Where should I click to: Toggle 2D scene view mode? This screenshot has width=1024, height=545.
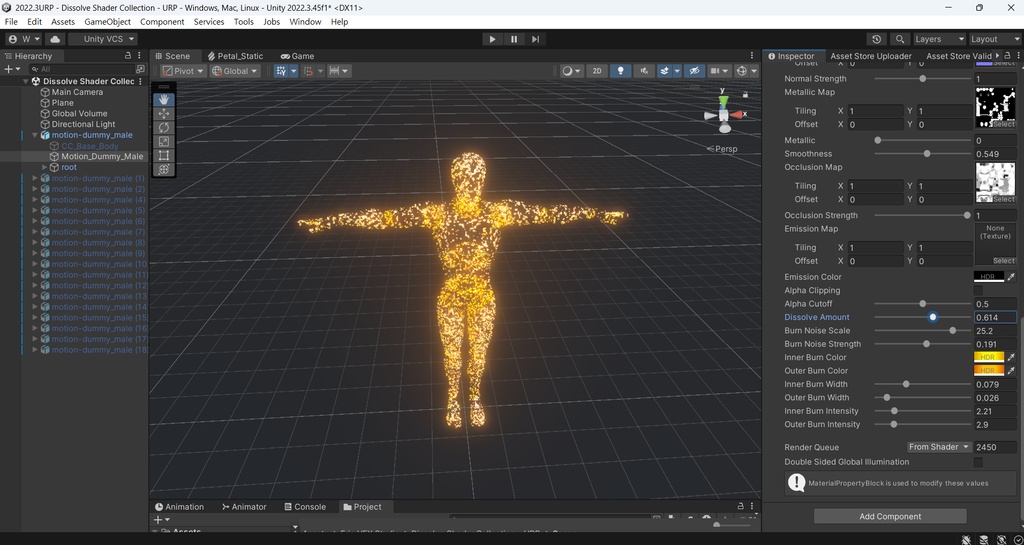tap(597, 71)
